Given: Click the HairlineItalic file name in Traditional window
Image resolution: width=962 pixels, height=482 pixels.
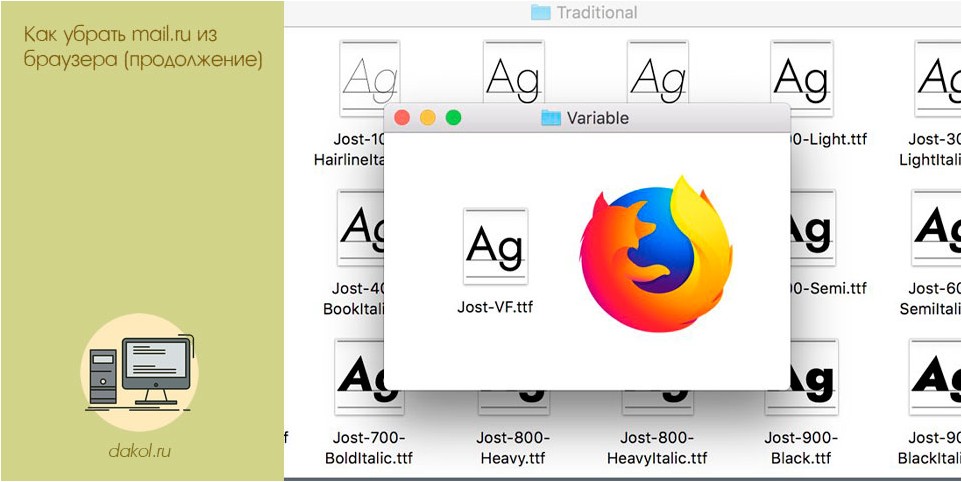Looking at the screenshot, I should (x=349, y=150).
